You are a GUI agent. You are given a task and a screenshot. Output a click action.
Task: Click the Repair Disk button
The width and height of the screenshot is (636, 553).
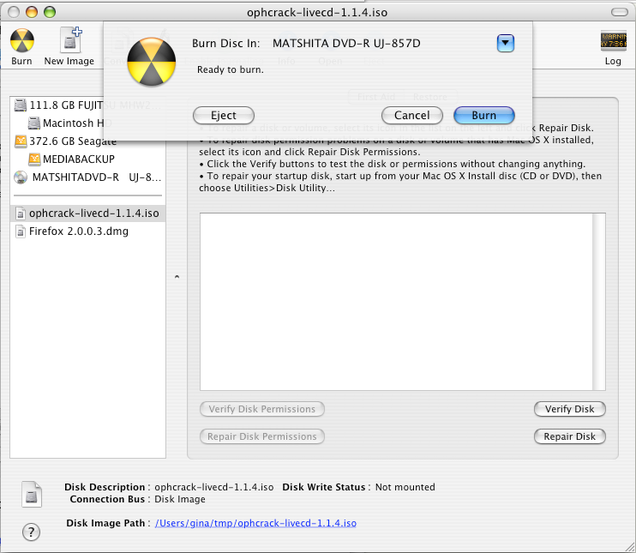pos(569,437)
